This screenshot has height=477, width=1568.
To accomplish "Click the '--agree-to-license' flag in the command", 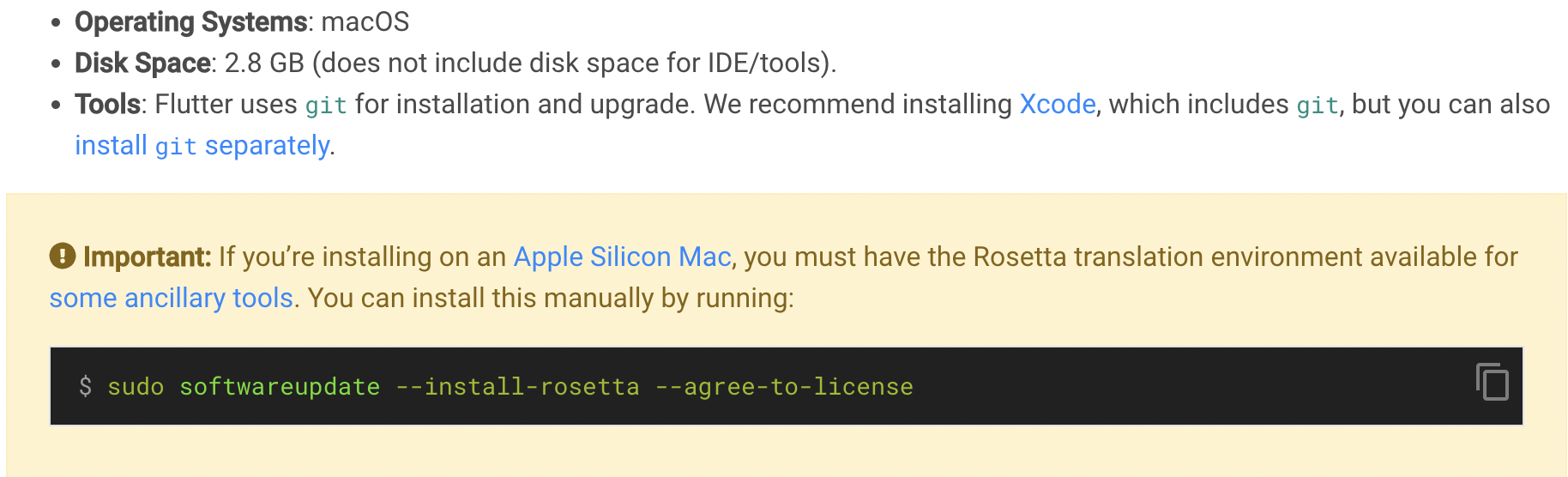I will tap(784, 387).
